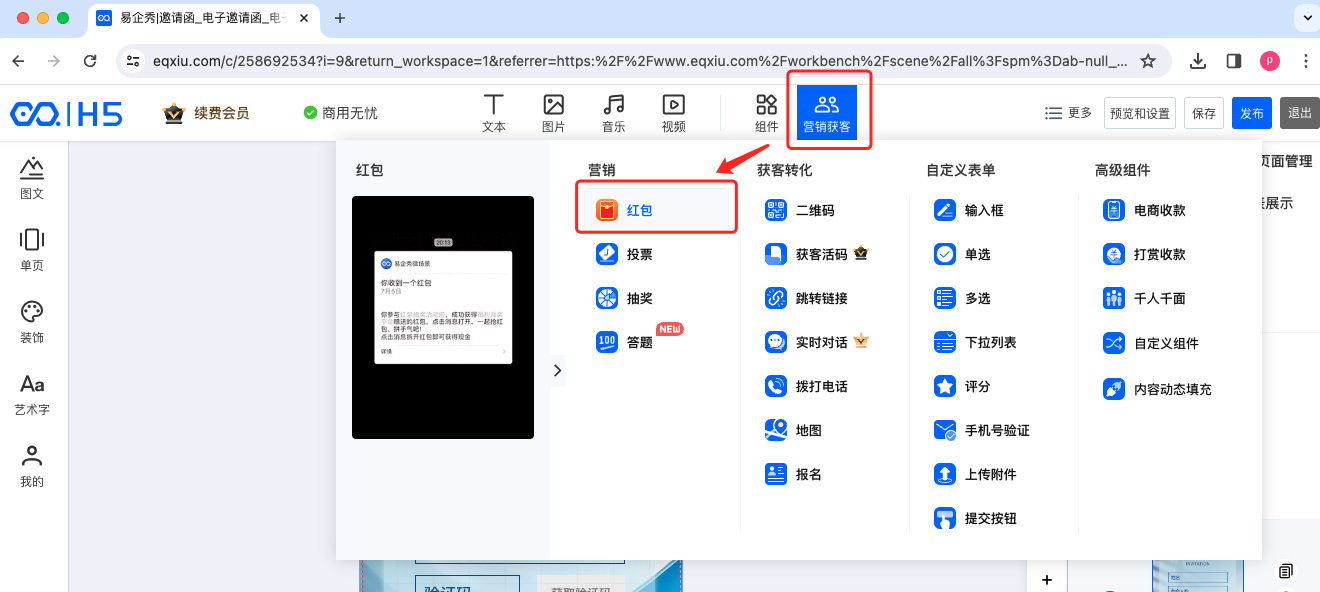Open the 视频 video tool
This screenshot has width=1320, height=592.
(x=673, y=113)
